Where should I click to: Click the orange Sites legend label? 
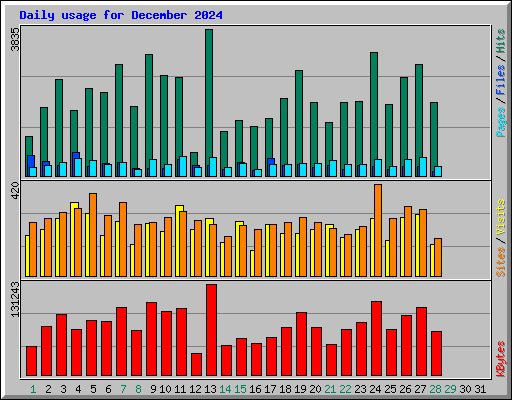[500, 262]
